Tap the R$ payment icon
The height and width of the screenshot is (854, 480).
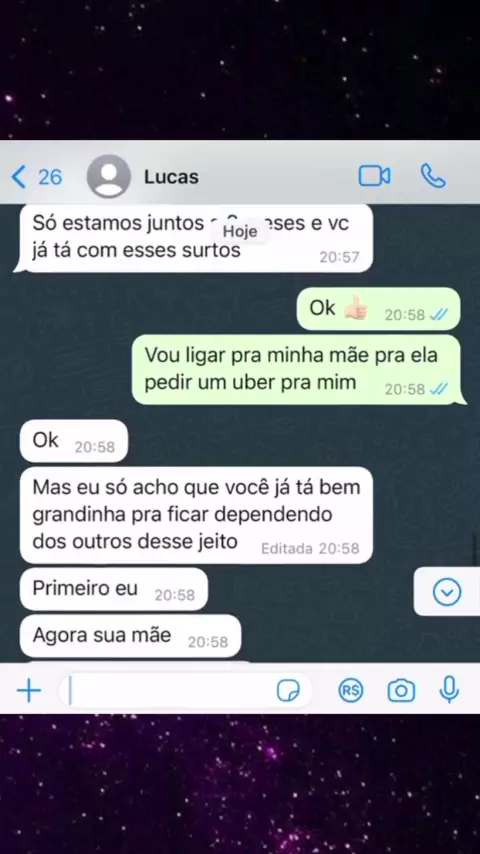tap(350, 691)
